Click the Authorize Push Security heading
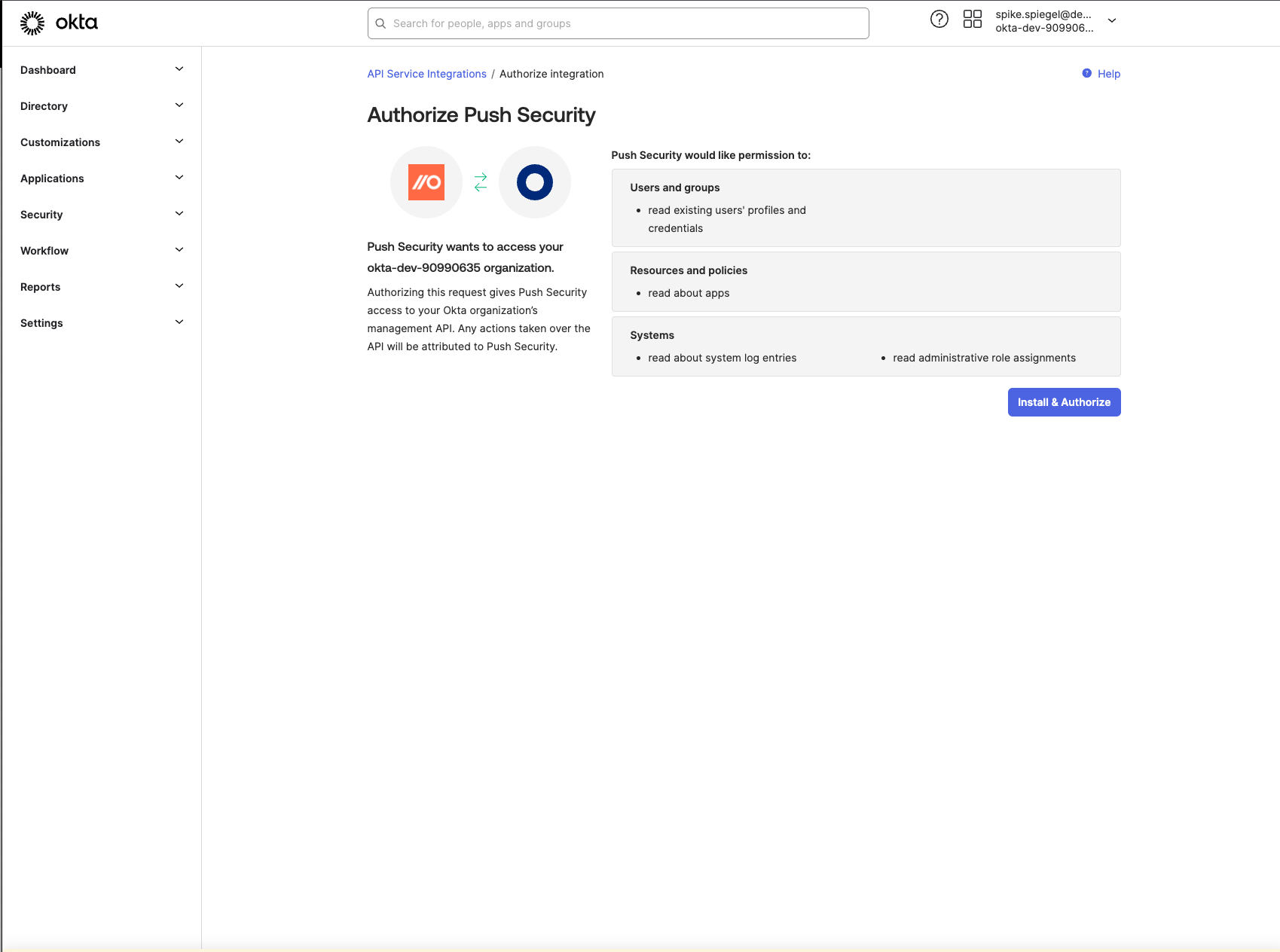 (481, 114)
